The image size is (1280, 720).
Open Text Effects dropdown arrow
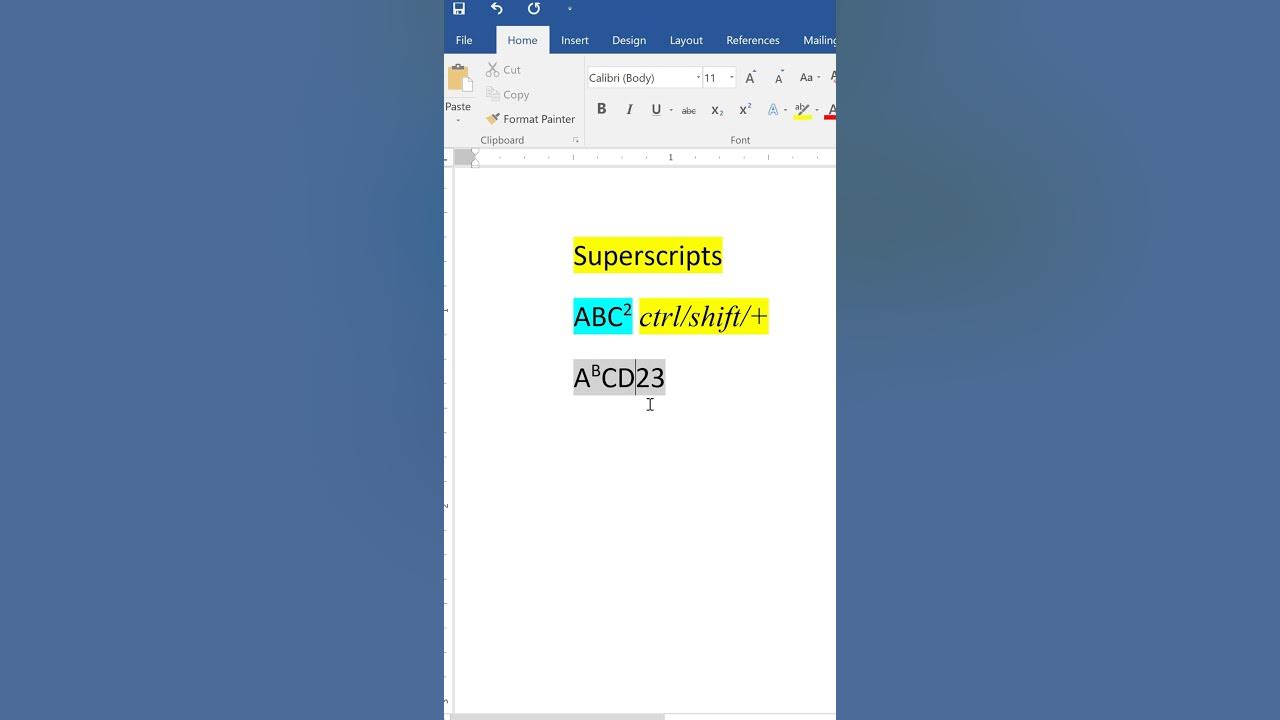(786, 110)
